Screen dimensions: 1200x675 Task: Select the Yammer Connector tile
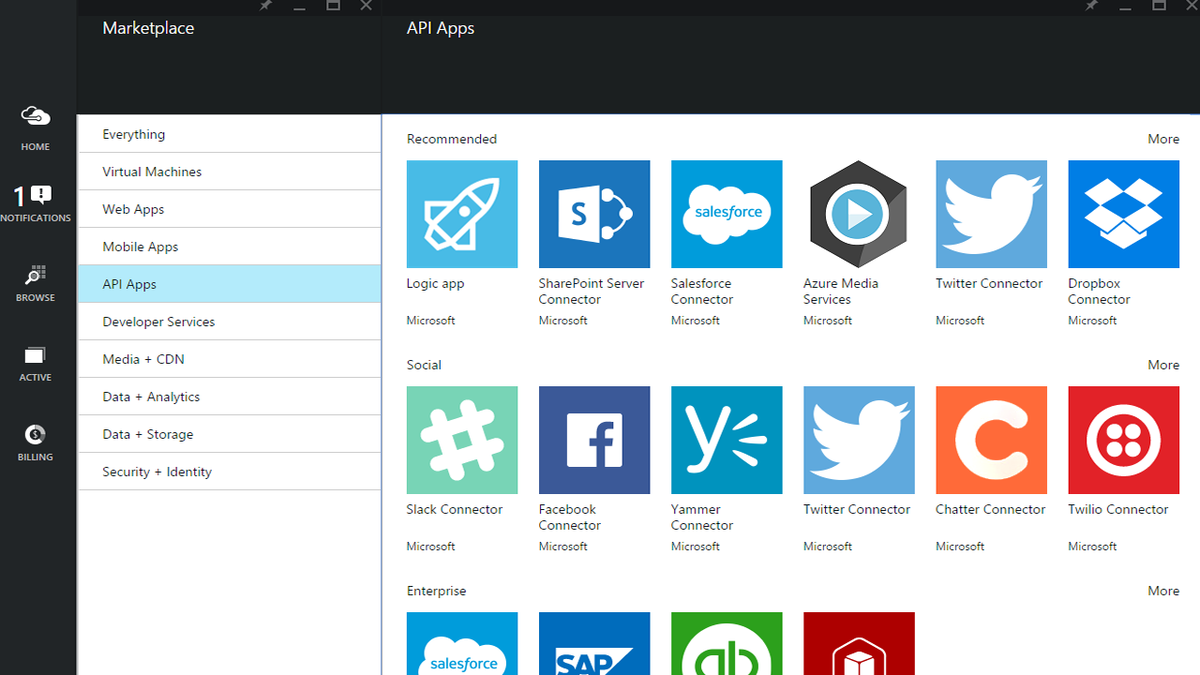tap(727, 440)
